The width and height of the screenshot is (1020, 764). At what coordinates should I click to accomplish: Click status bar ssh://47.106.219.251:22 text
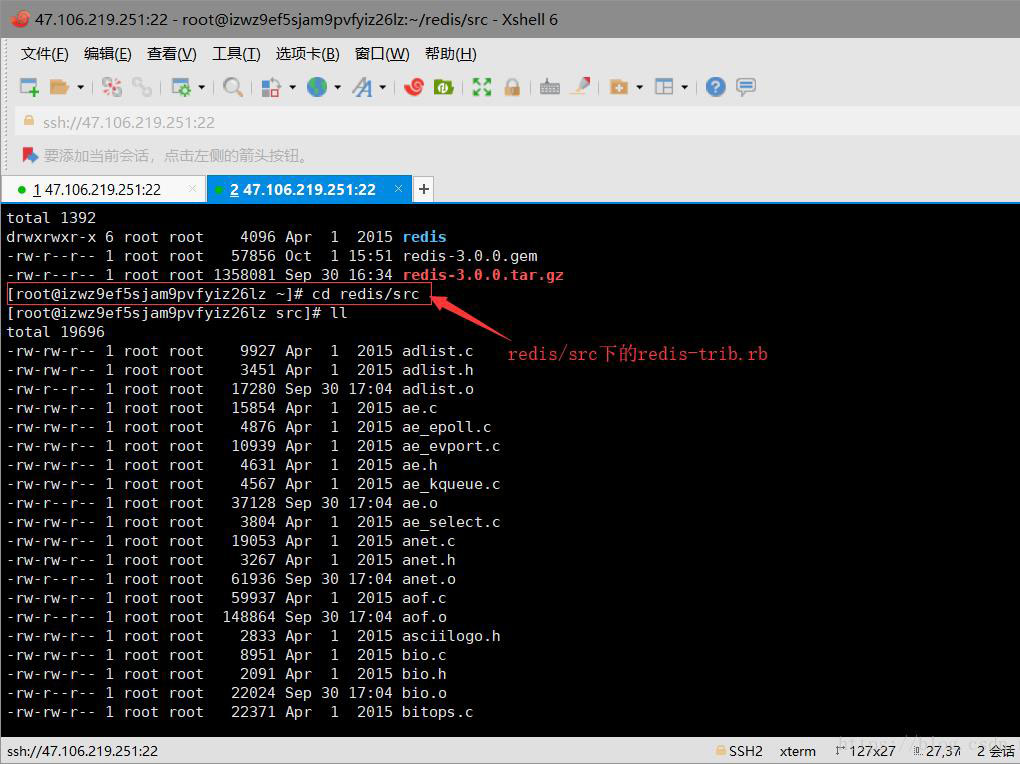[x=83, y=751]
